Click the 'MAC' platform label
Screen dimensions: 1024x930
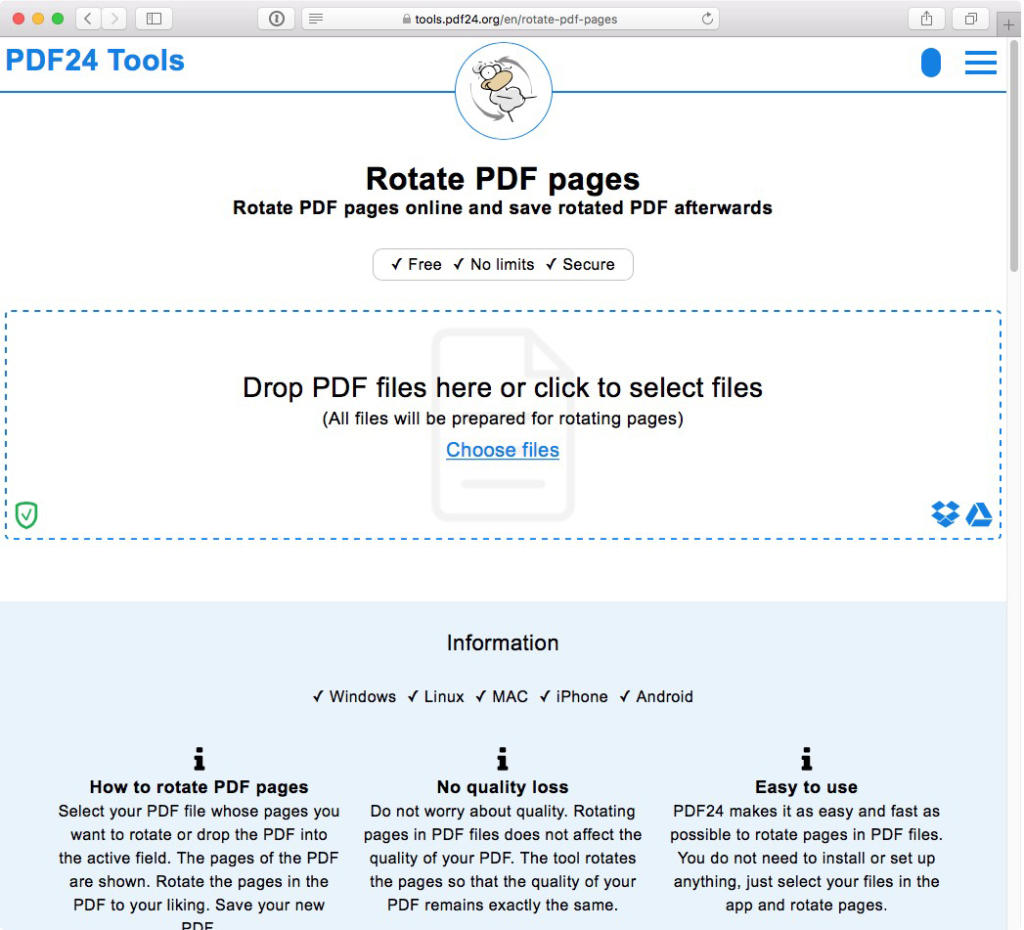[502, 697]
